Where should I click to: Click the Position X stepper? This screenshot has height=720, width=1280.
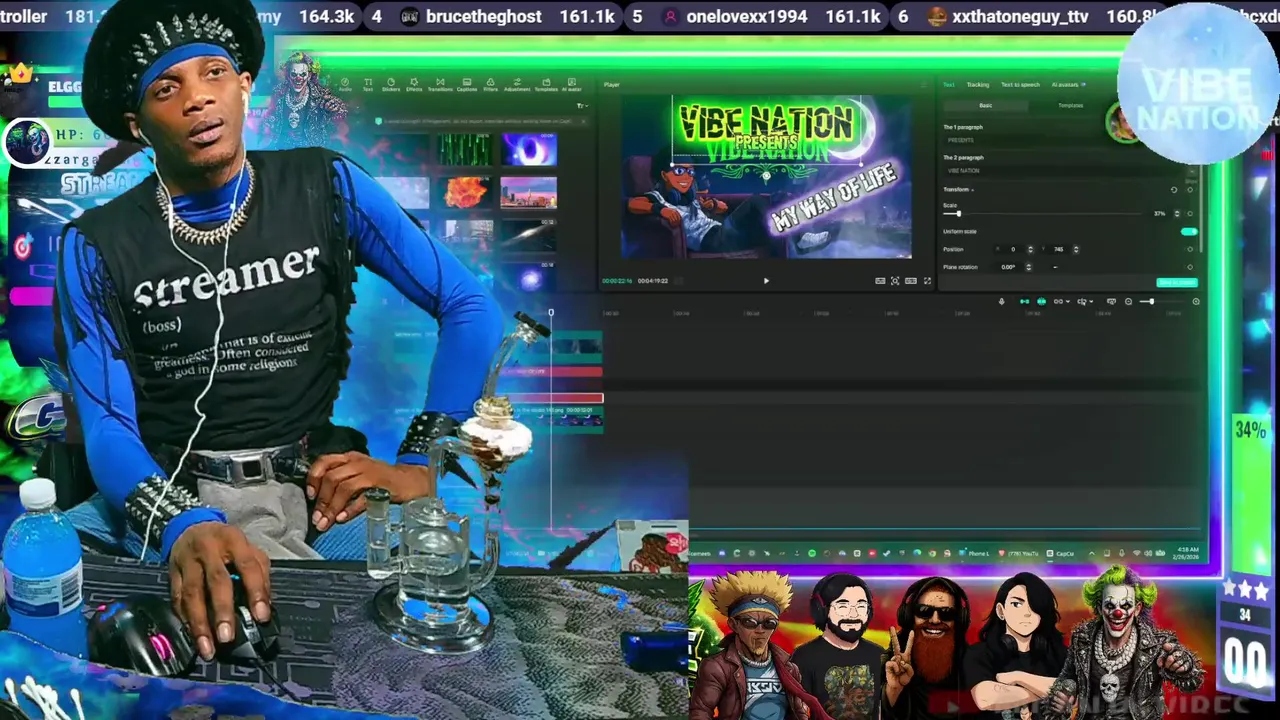click(1030, 249)
